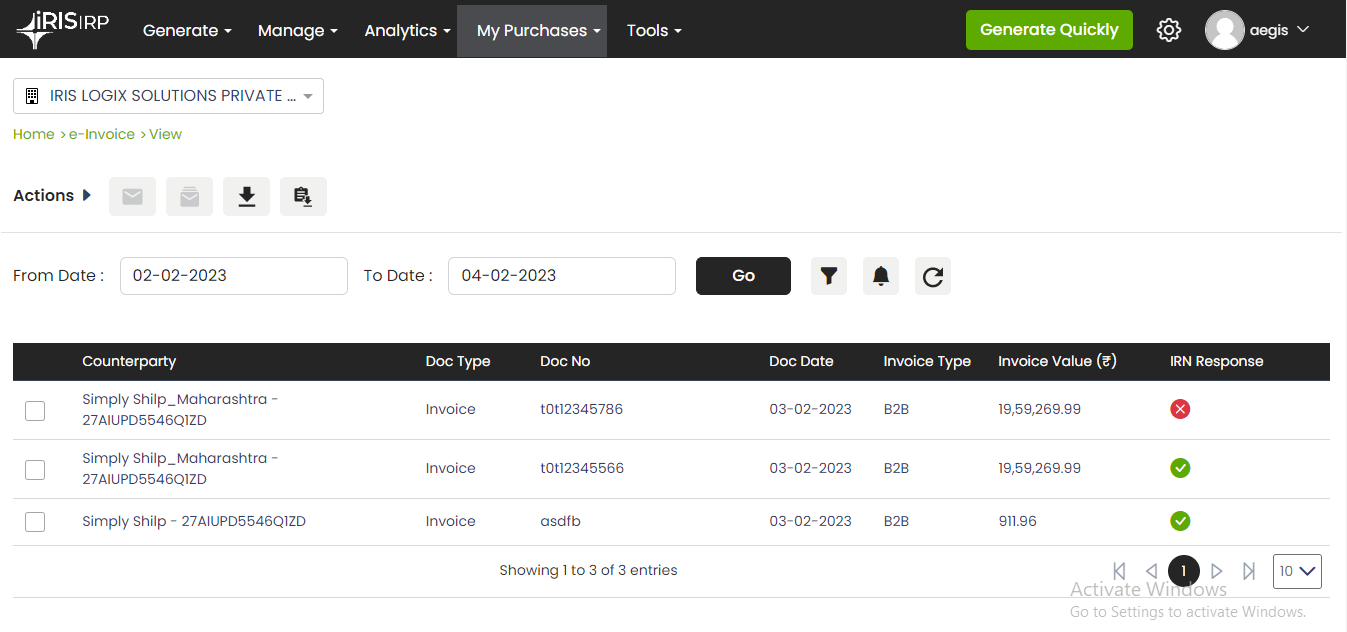Expand the aegis user menu chevron
1347x632 pixels.
[1302, 30]
